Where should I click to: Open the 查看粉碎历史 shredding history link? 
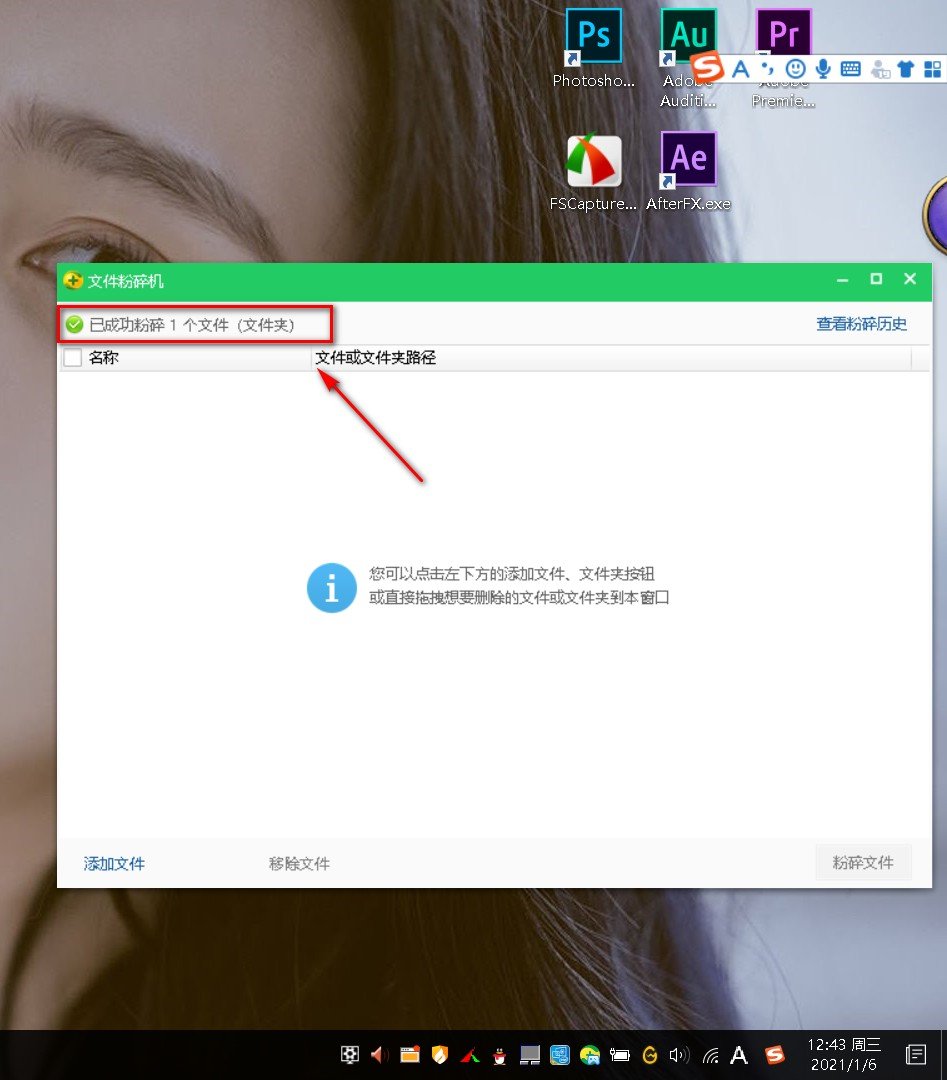(860, 324)
